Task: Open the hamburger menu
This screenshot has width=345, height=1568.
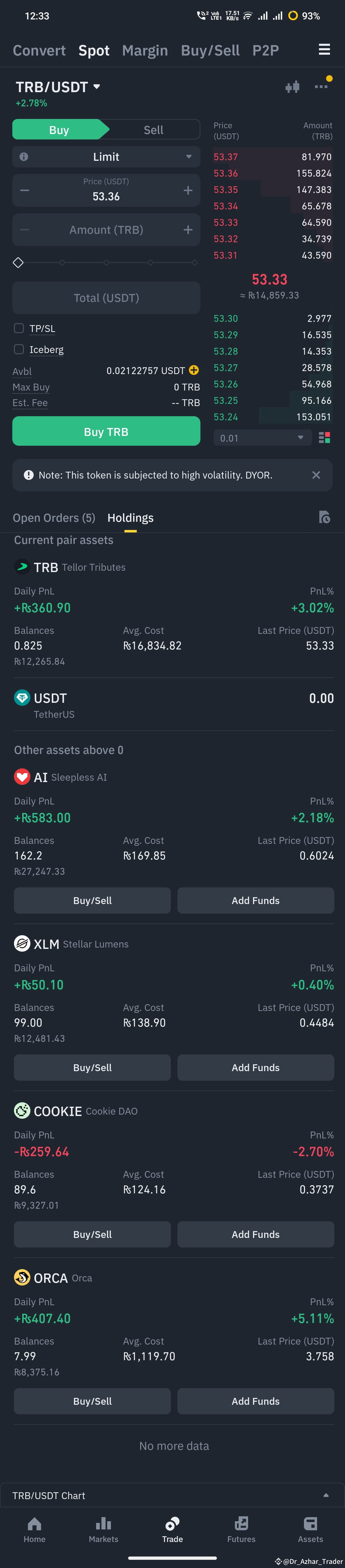Action: point(324,50)
